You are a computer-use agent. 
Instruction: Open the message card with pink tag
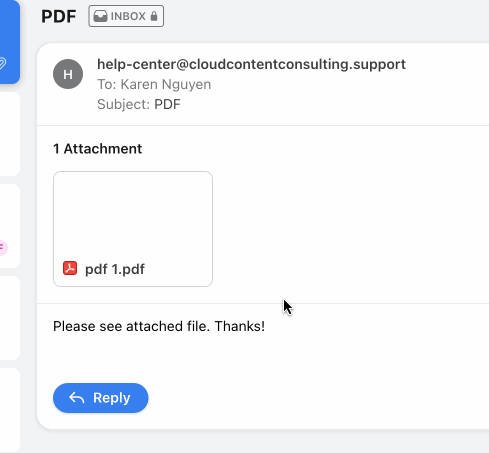click(x=9, y=226)
